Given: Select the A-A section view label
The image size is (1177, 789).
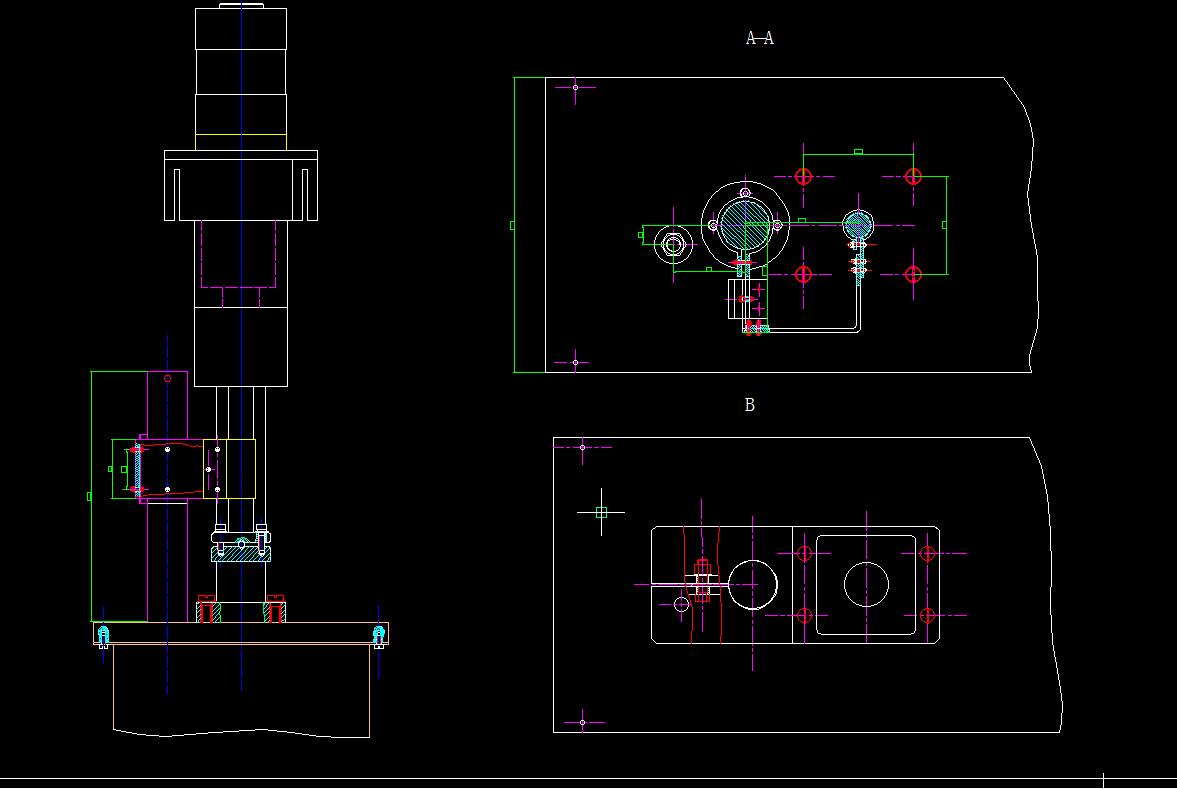Looking at the screenshot, I should [760, 38].
